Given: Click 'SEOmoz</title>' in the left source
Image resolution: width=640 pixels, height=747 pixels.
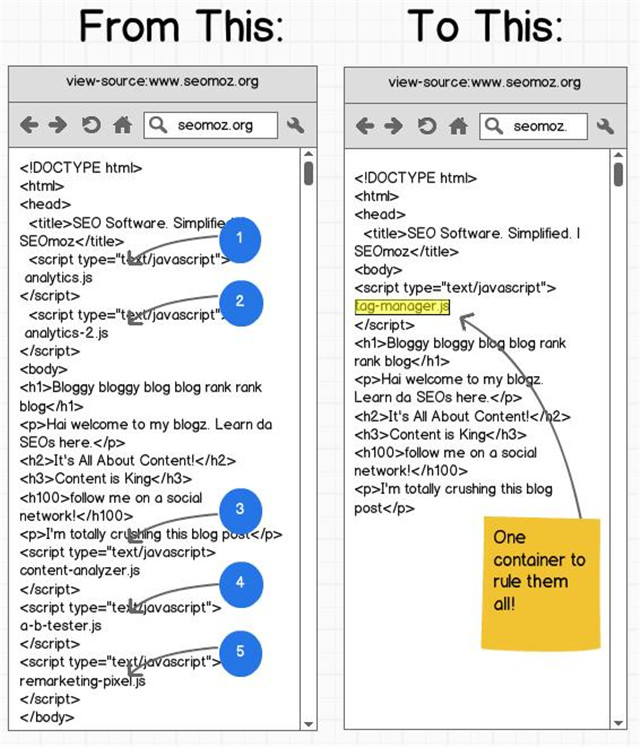Looking at the screenshot, I should click(72, 241).
